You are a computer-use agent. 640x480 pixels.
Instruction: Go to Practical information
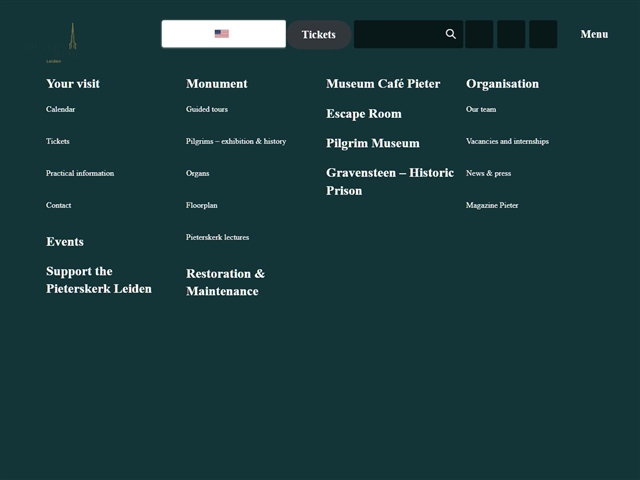click(x=80, y=173)
